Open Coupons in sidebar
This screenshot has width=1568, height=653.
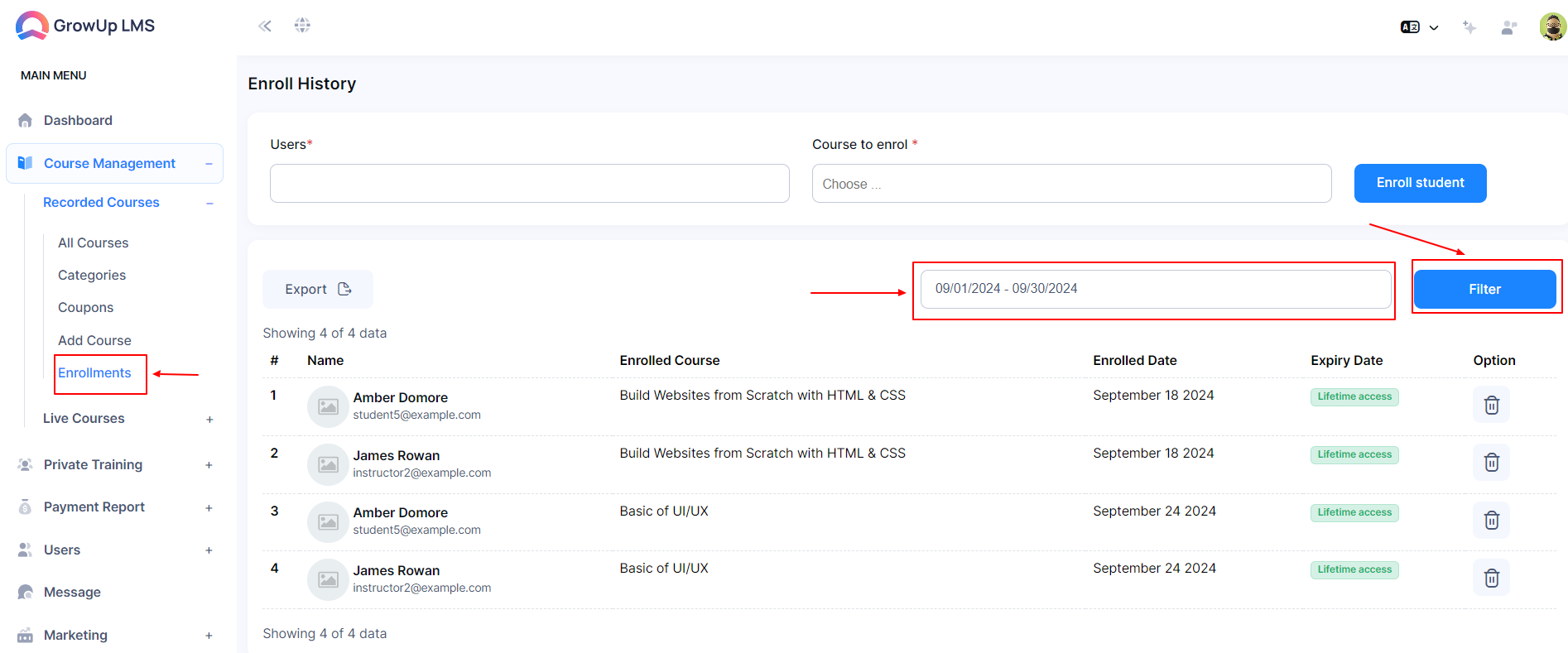[x=86, y=307]
